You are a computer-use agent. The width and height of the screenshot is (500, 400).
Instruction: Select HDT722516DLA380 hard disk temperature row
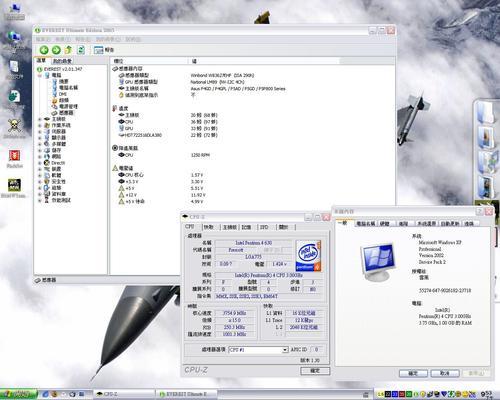[168, 135]
